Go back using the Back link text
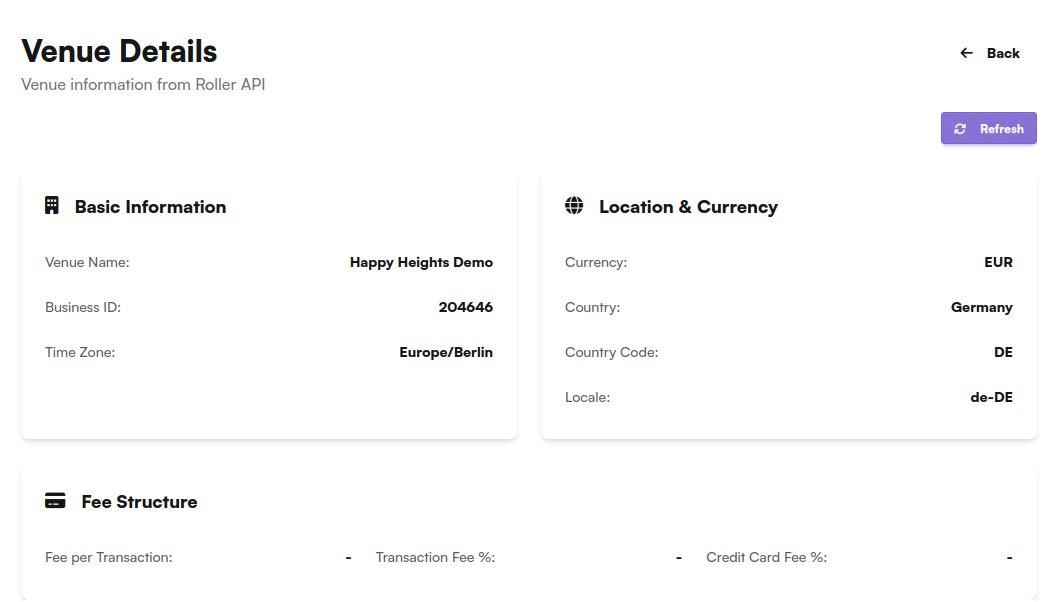Viewport: 1058px width, 602px height. (1003, 53)
